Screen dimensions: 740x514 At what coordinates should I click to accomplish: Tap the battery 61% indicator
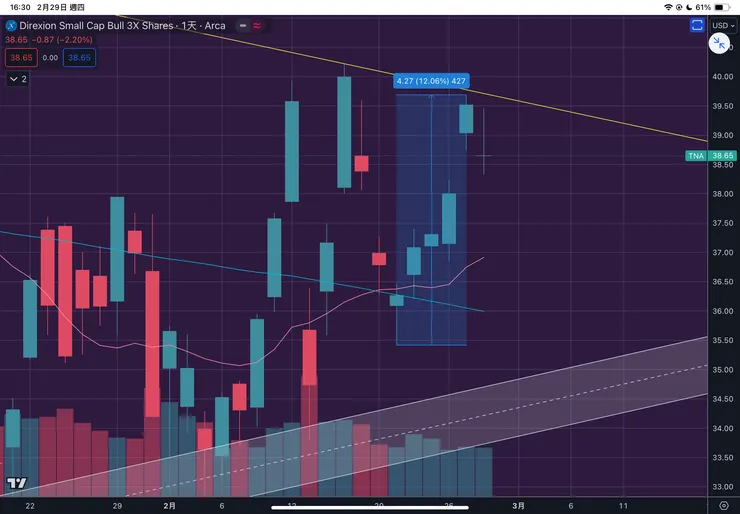713,7
